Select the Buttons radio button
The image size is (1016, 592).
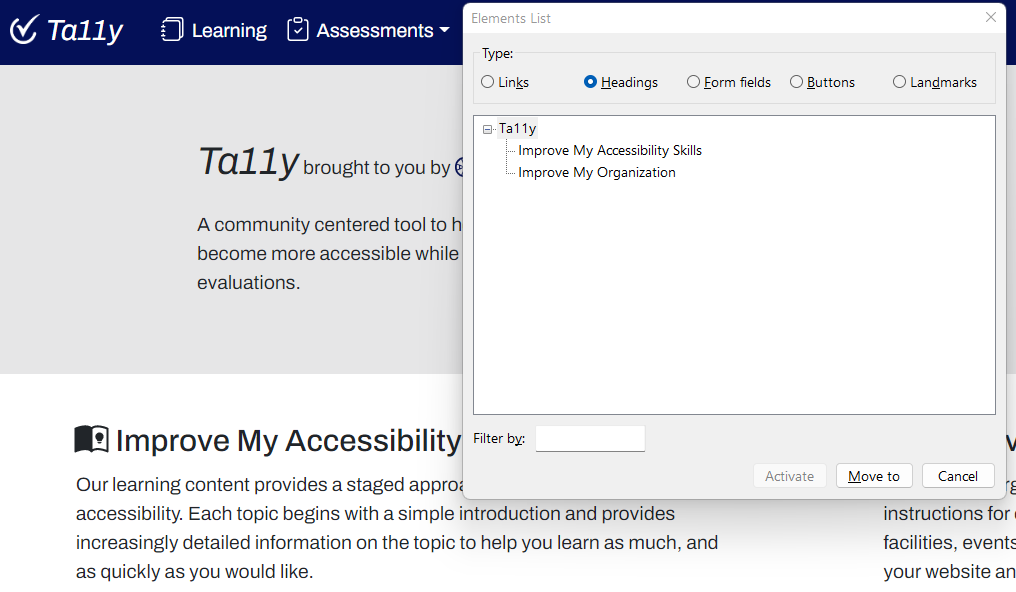click(x=796, y=82)
